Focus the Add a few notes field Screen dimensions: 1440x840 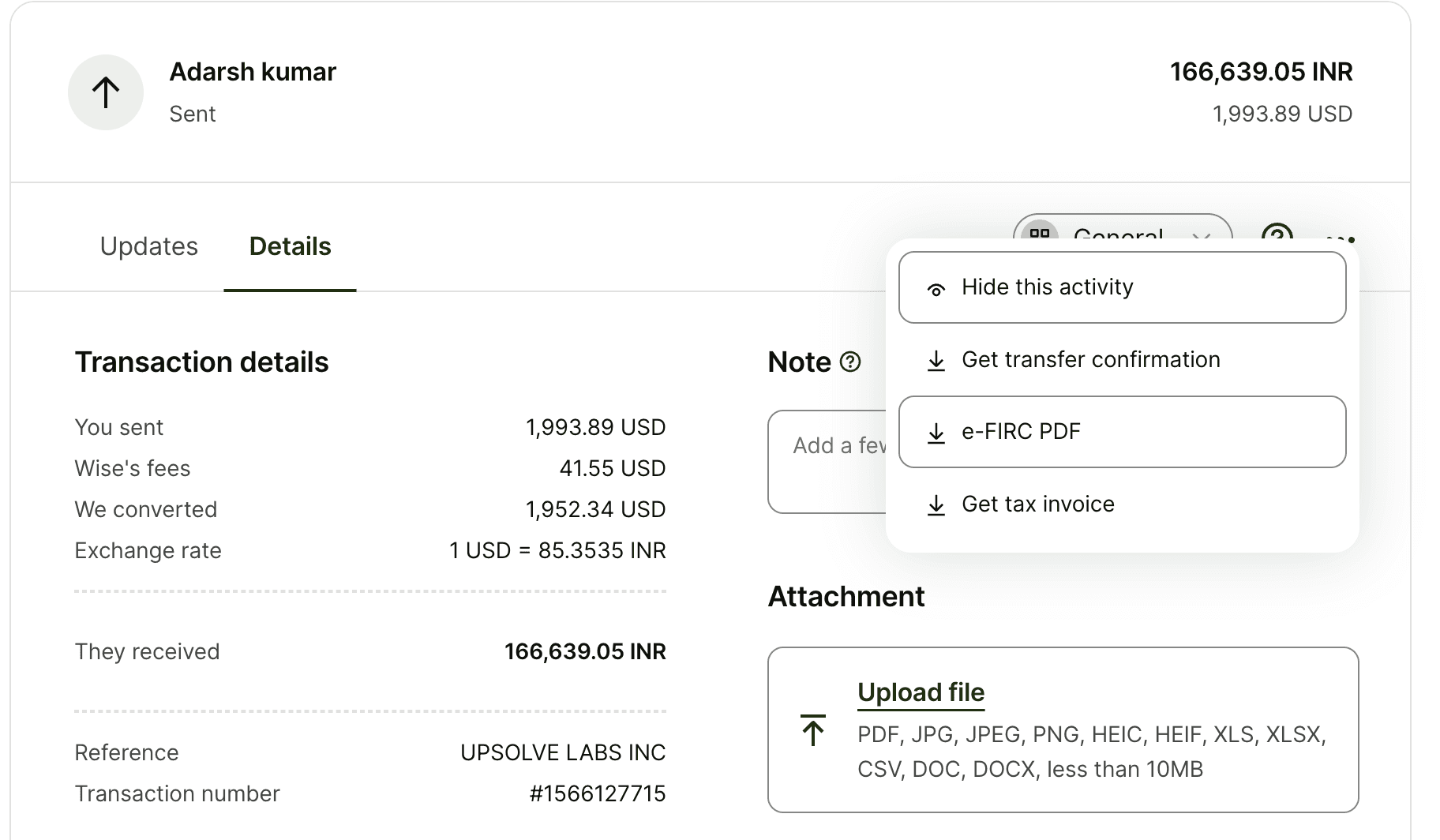pyautogui.click(x=827, y=462)
